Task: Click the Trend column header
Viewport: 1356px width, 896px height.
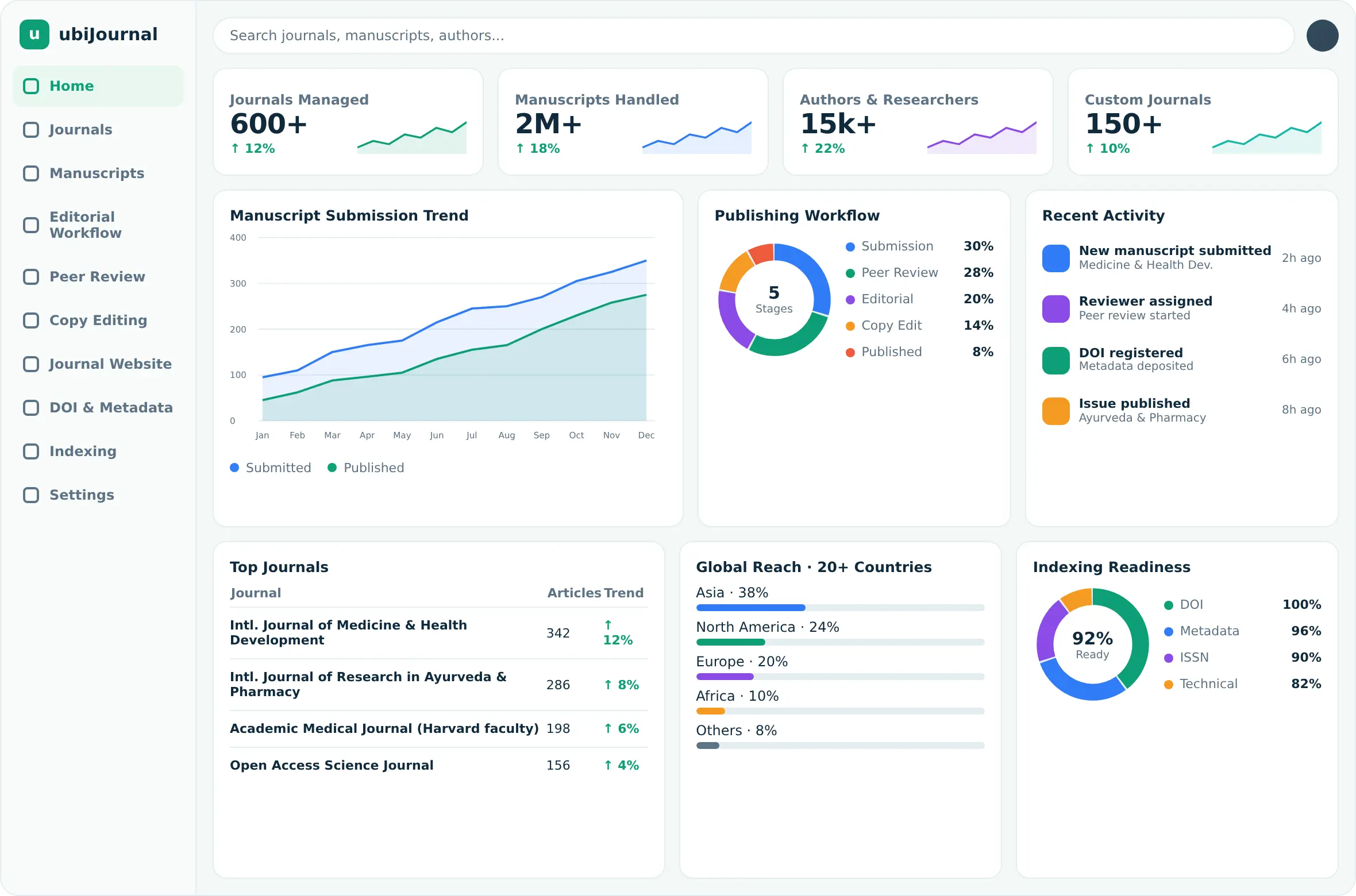Action: click(x=623, y=593)
